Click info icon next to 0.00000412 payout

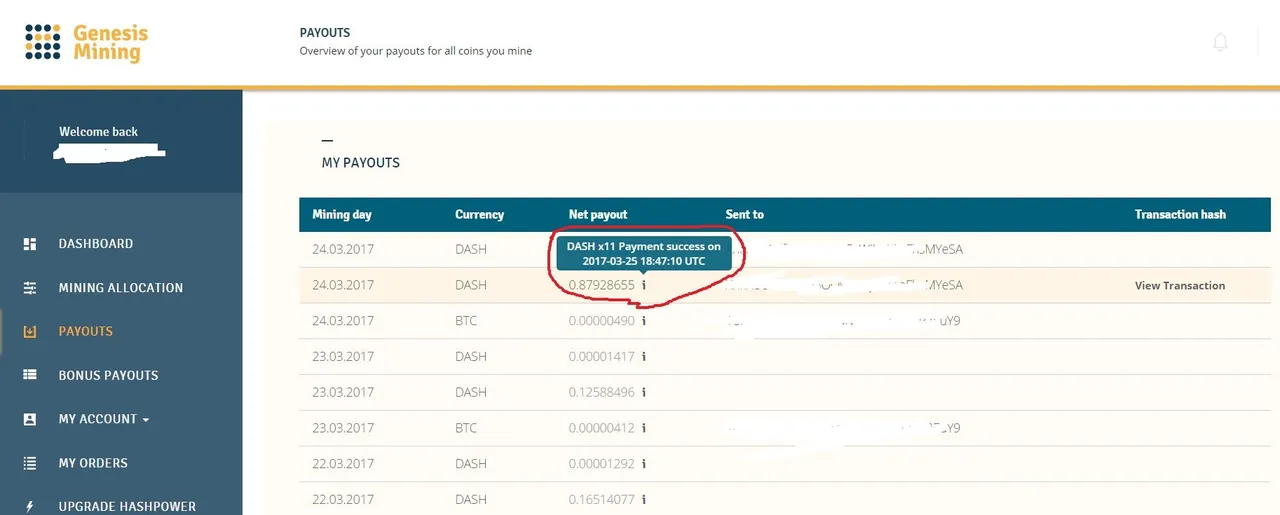[644, 428]
